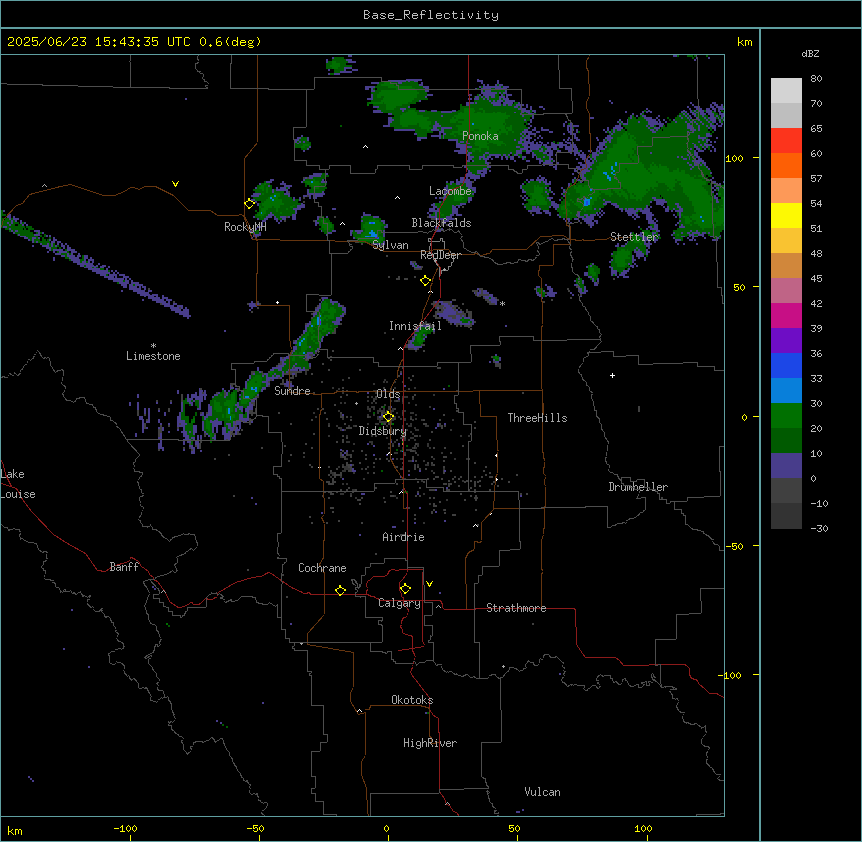Select the Innisfail label

(x=415, y=326)
